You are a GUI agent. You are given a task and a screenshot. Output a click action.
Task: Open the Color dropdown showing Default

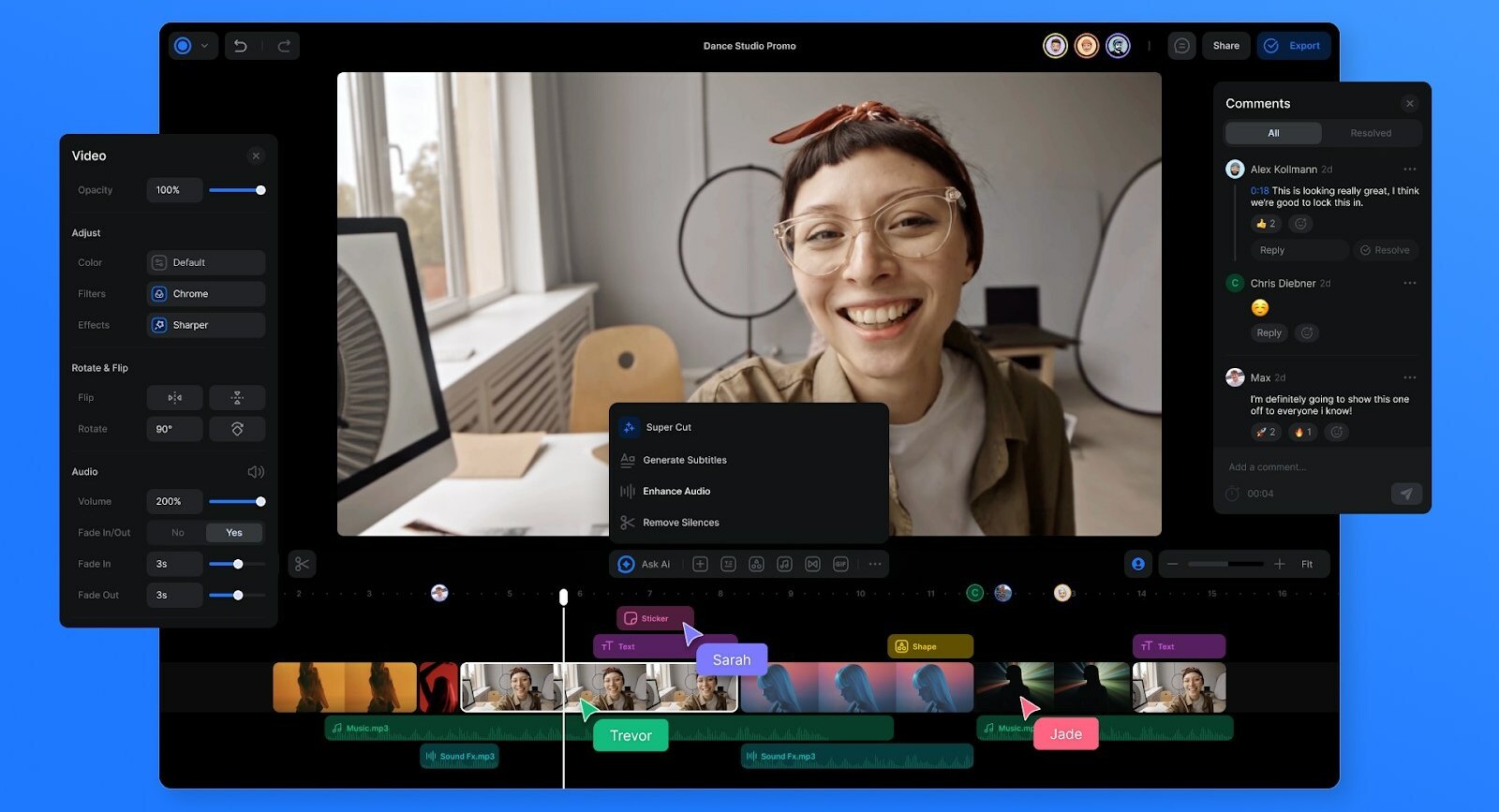pos(206,263)
